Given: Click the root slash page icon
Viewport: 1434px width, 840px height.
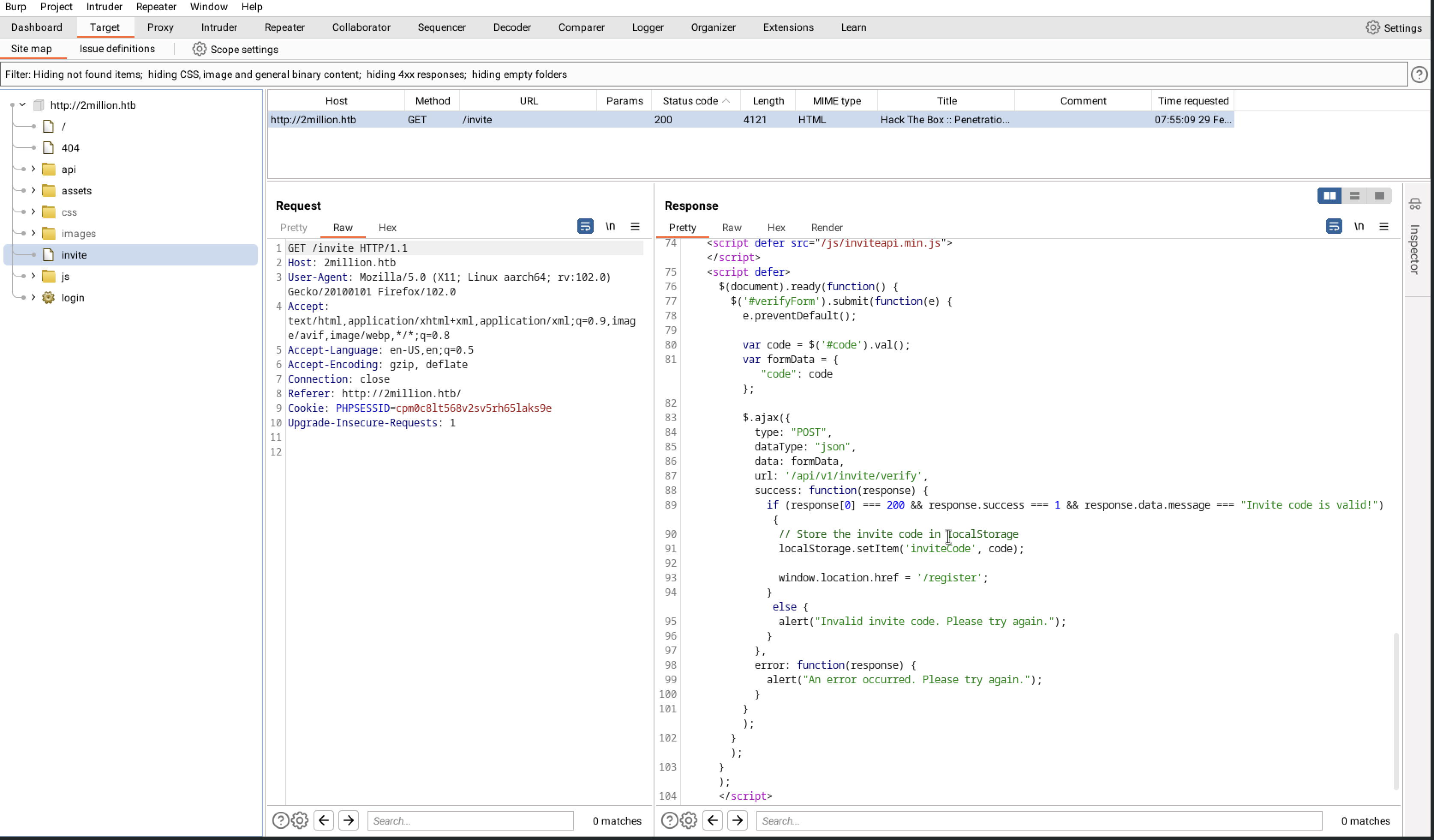Looking at the screenshot, I should point(49,126).
